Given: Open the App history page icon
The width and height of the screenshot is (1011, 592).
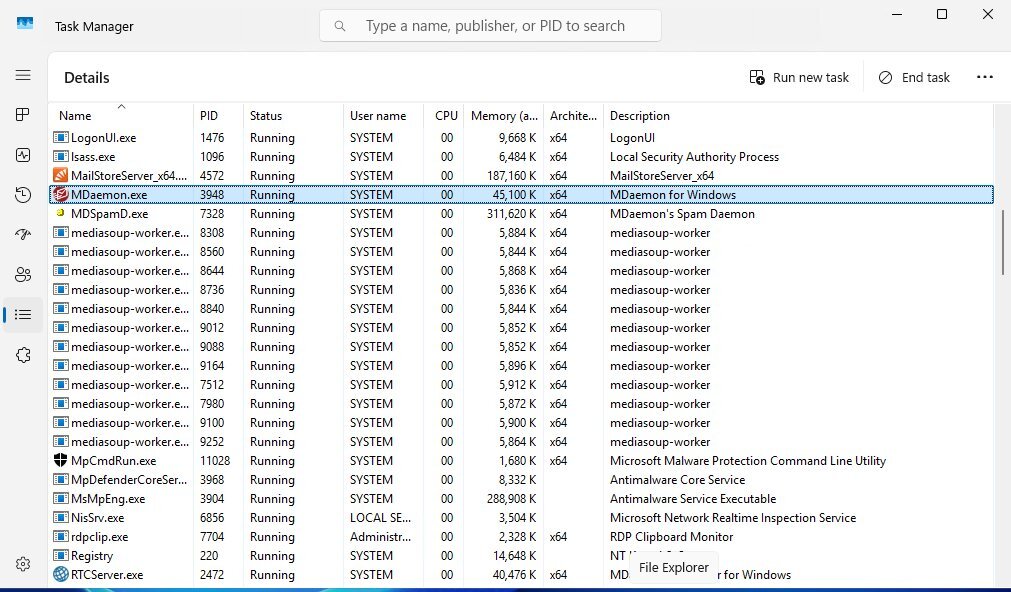Looking at the screenshot, I should [x=23, y=195].
